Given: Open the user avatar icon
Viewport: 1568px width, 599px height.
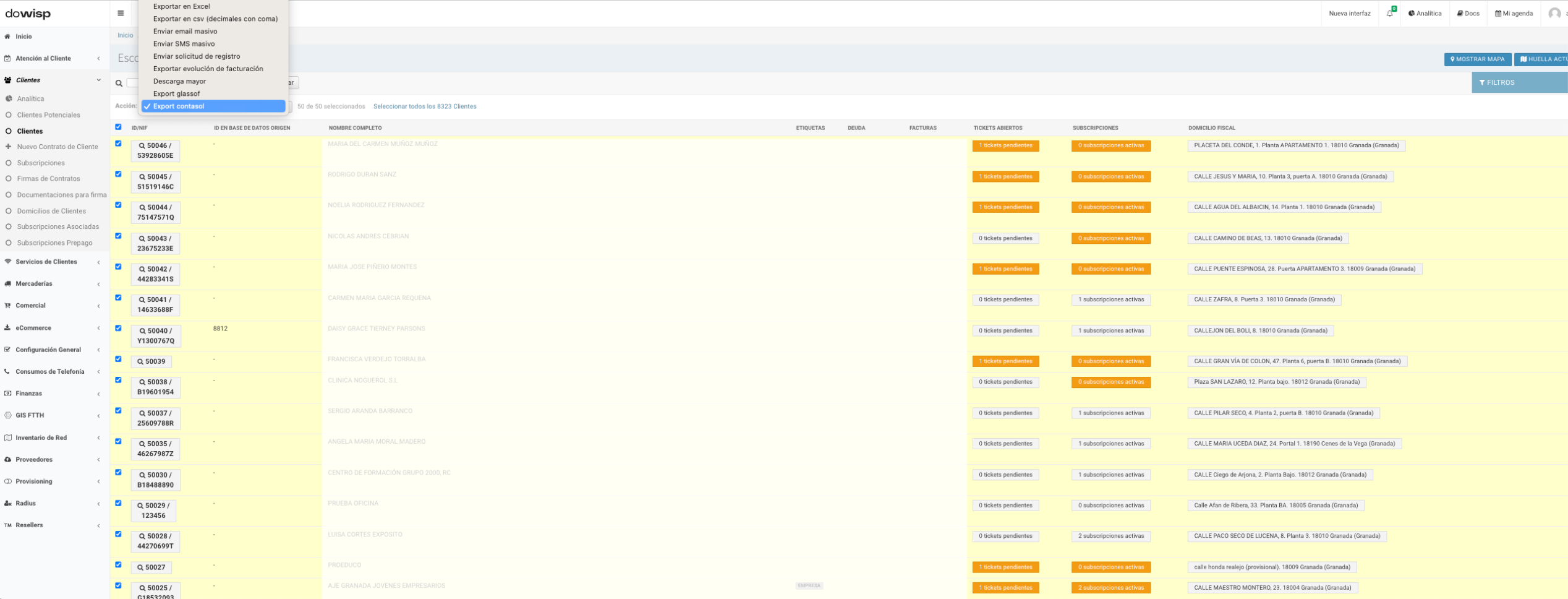Looking at the screenshot, I should [1554, 13].
